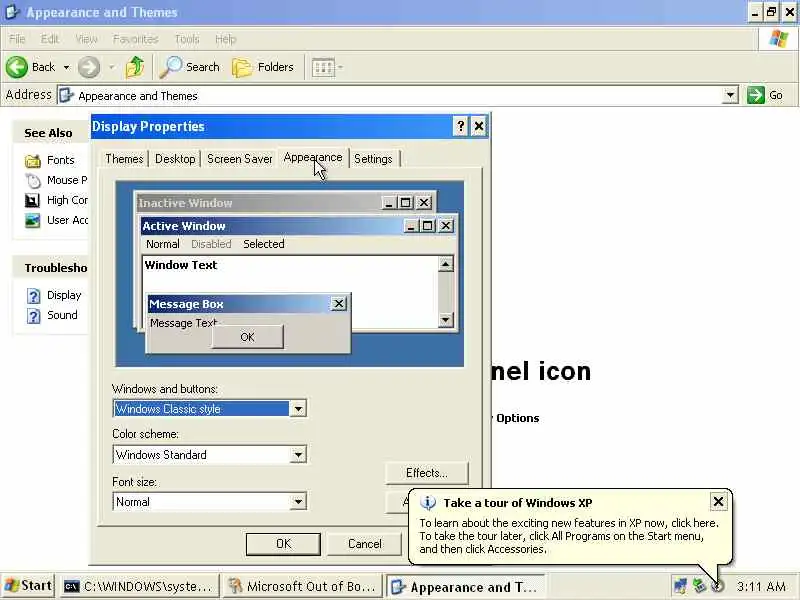Screen dimensions: 800x600
Task: Open the Tools menu
Action: pyautogui.click(x=187, y=39)
